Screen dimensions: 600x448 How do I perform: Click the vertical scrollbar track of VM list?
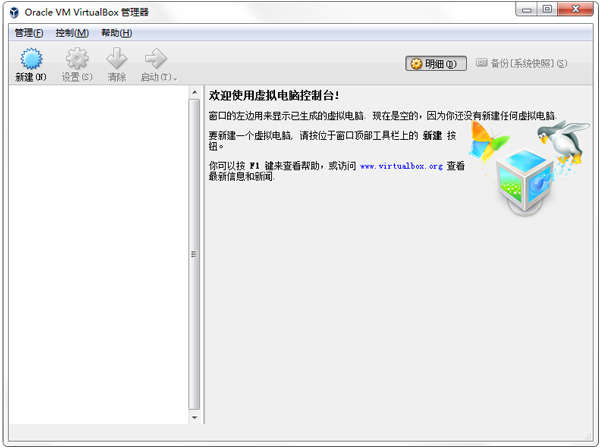pos(194,255)
